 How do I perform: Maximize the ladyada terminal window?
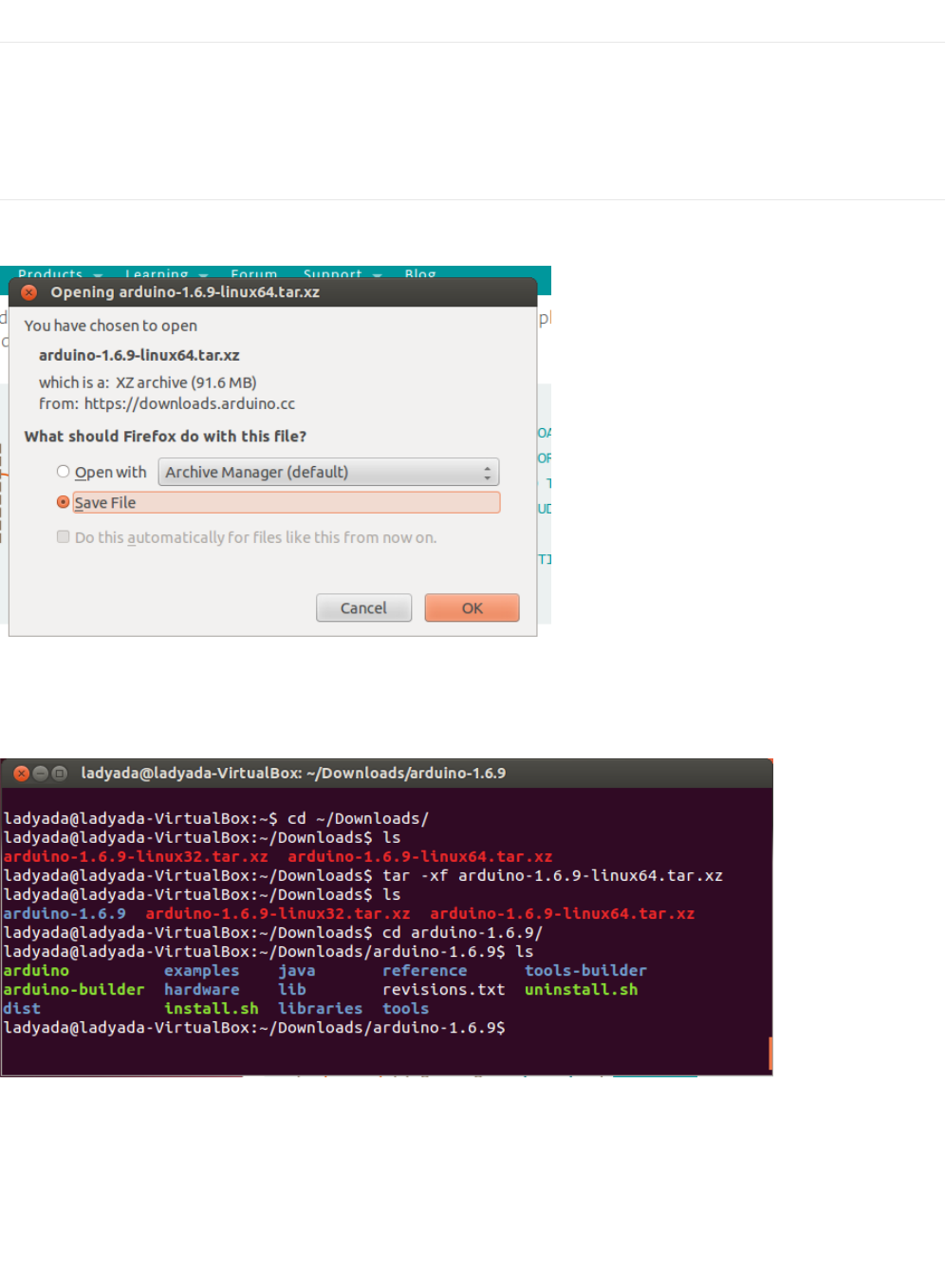tap(60, 774)
